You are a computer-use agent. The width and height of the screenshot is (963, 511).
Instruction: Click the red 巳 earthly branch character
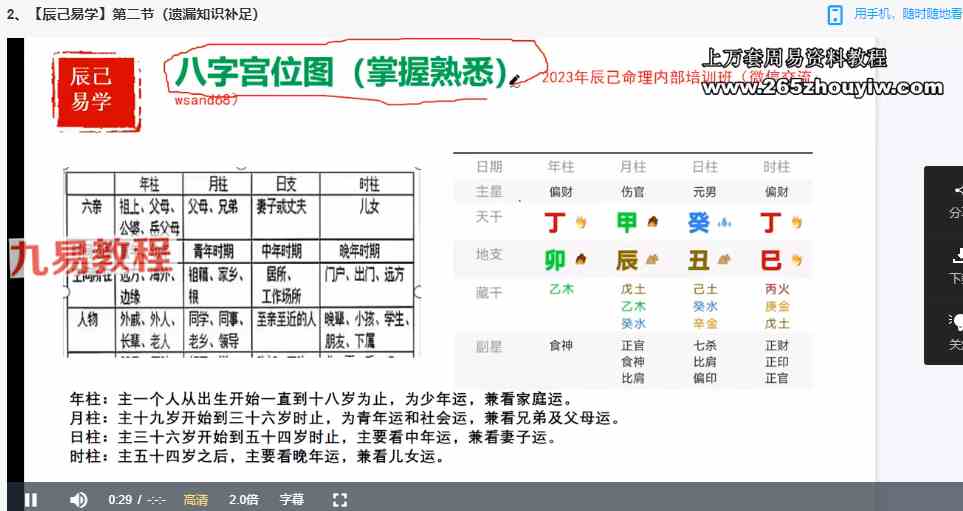coord(771,260)
